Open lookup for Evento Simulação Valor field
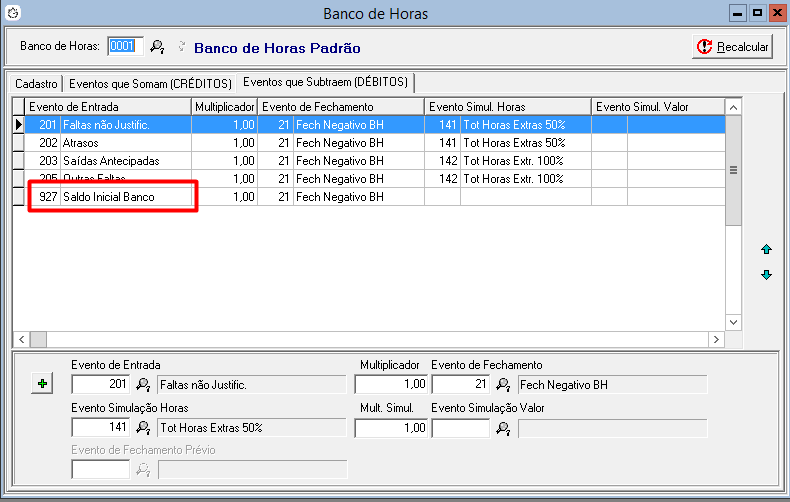790x502 pixels. (x=502, y=428)
